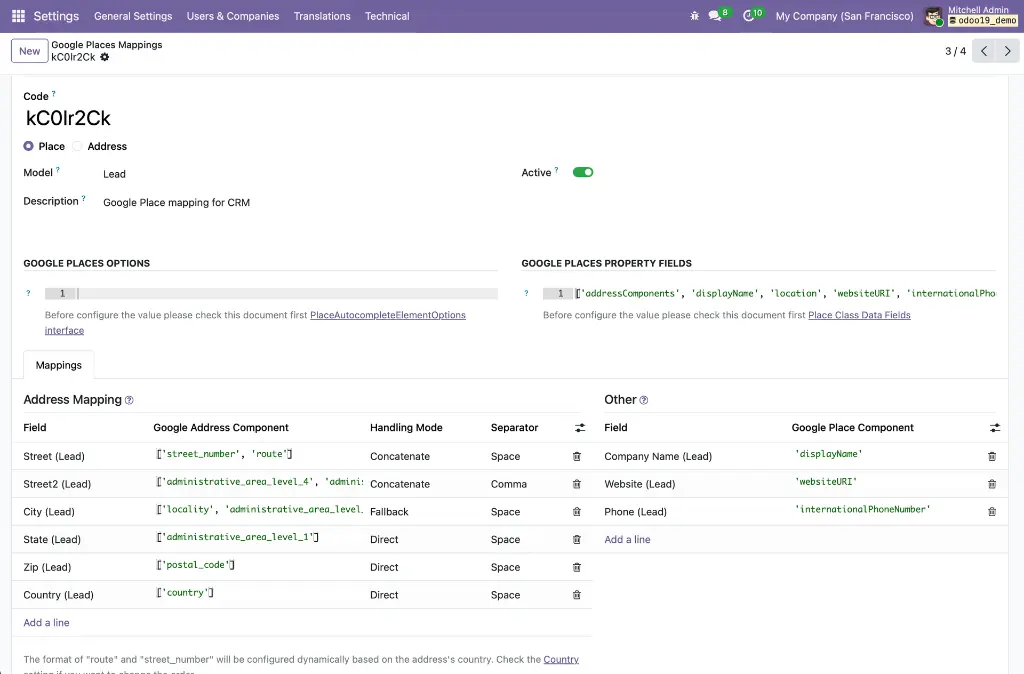Viewport: 1024px width, 674px height.
Task: Click Google Places Options code editor
Action: pyautogui.click(x=271, y=294)
